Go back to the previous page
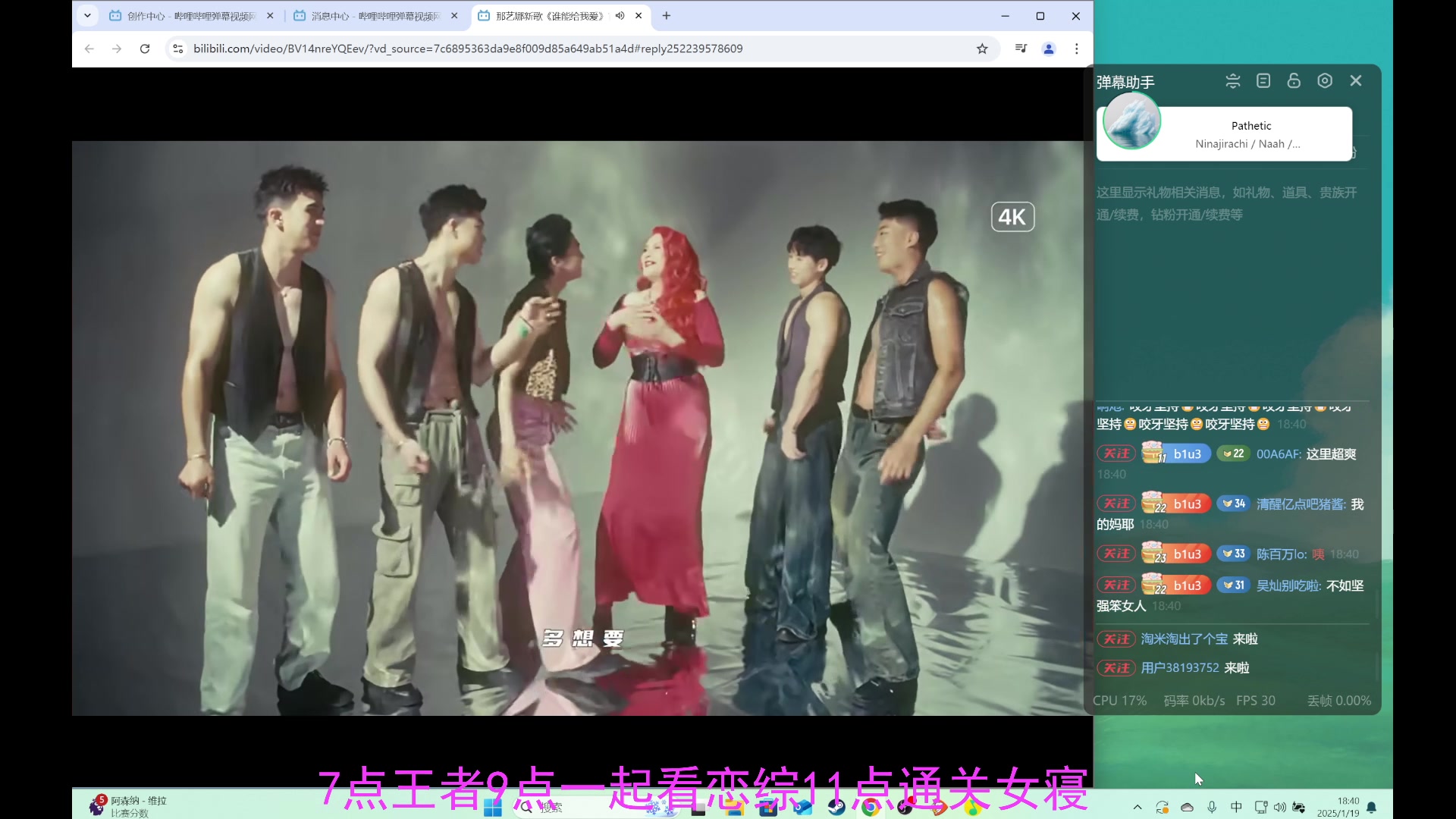Viewport: 1456px width, 819px height. pyautogui.click(x=89, y=49)
